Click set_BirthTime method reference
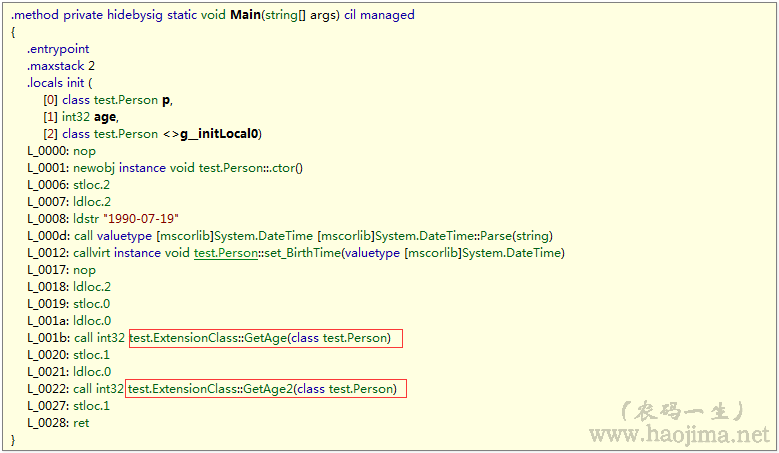 303,253
